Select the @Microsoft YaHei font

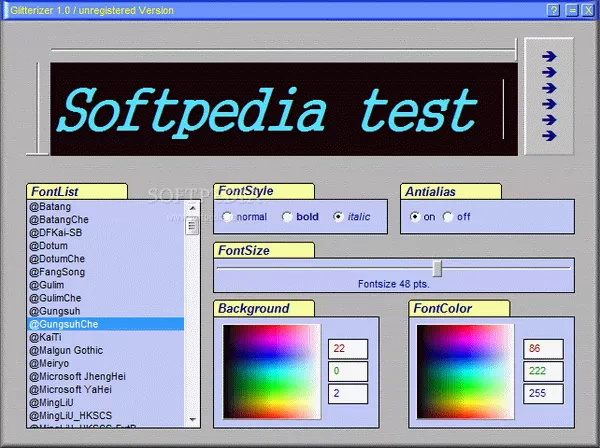coord(106,389)
